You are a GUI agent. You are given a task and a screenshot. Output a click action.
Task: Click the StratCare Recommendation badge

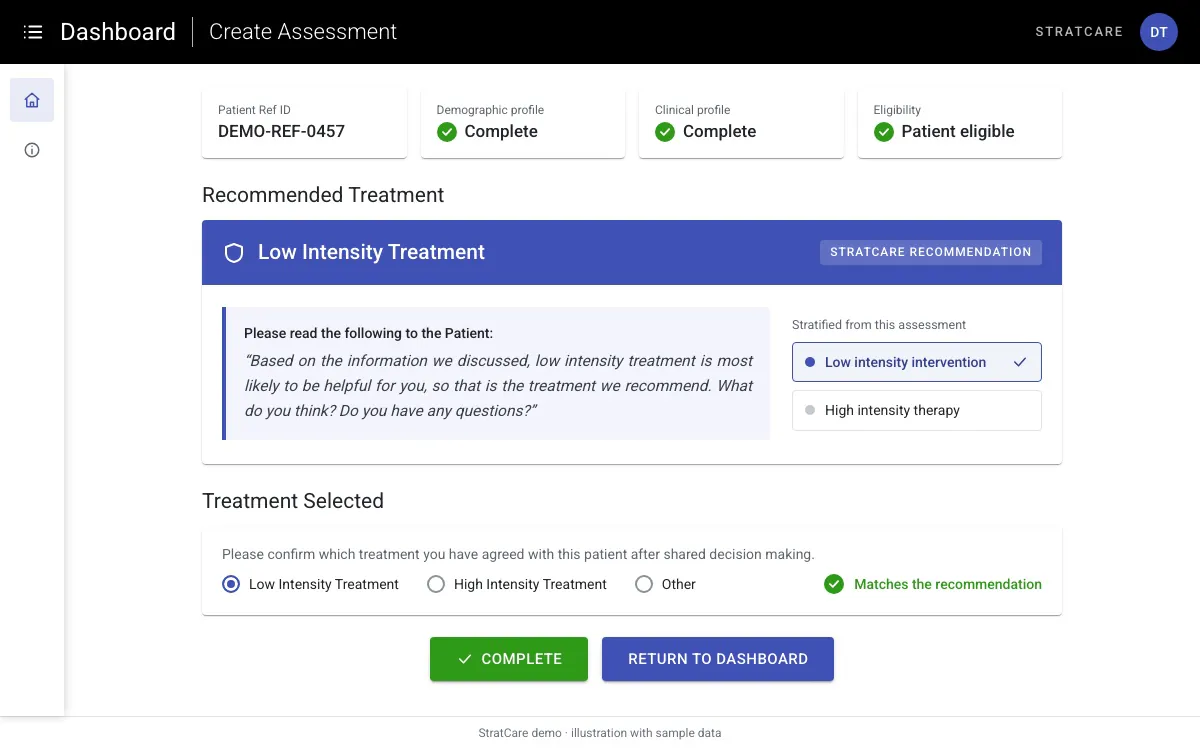(931, 252)
